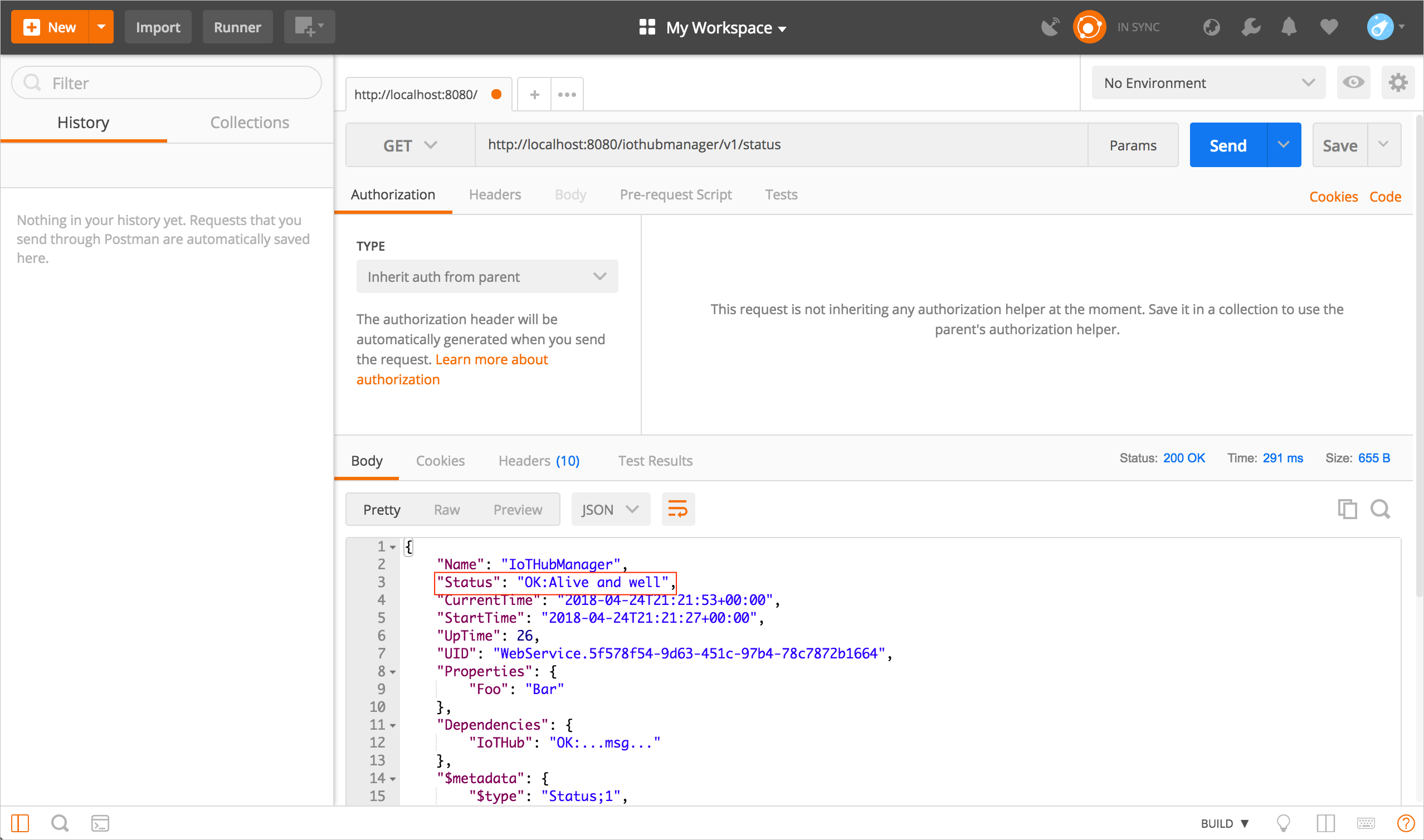Open the JSON format dropdown
Viewport: 1424px width, 840px height.
click(x=610, y=510)
